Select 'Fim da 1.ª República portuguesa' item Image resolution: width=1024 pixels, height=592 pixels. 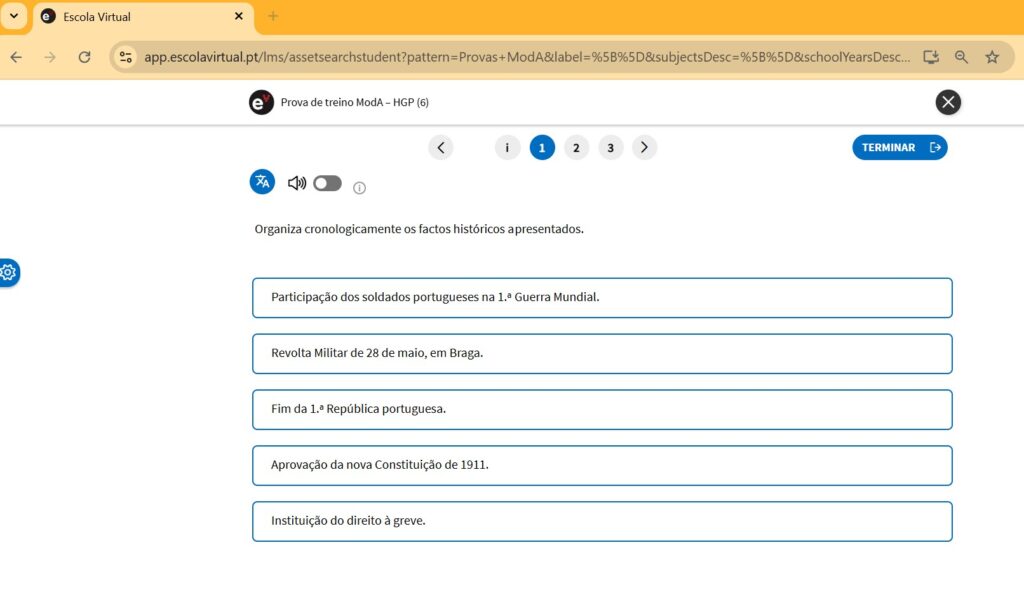click(x=602, y=409)
